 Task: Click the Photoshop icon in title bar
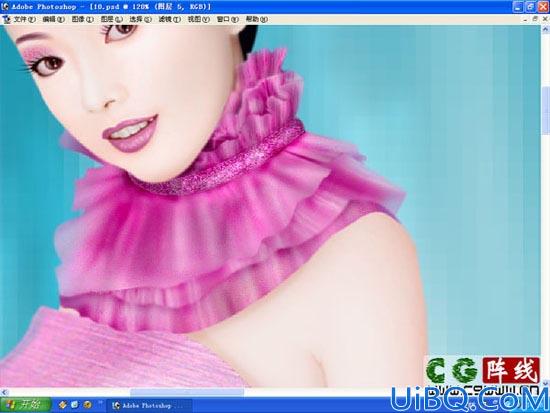5,6
